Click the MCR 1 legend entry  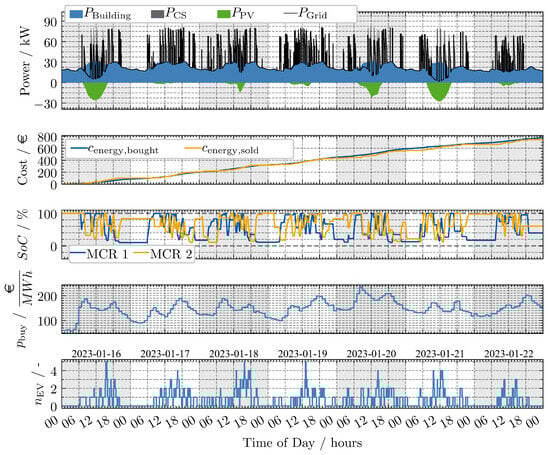pos(99,254)
